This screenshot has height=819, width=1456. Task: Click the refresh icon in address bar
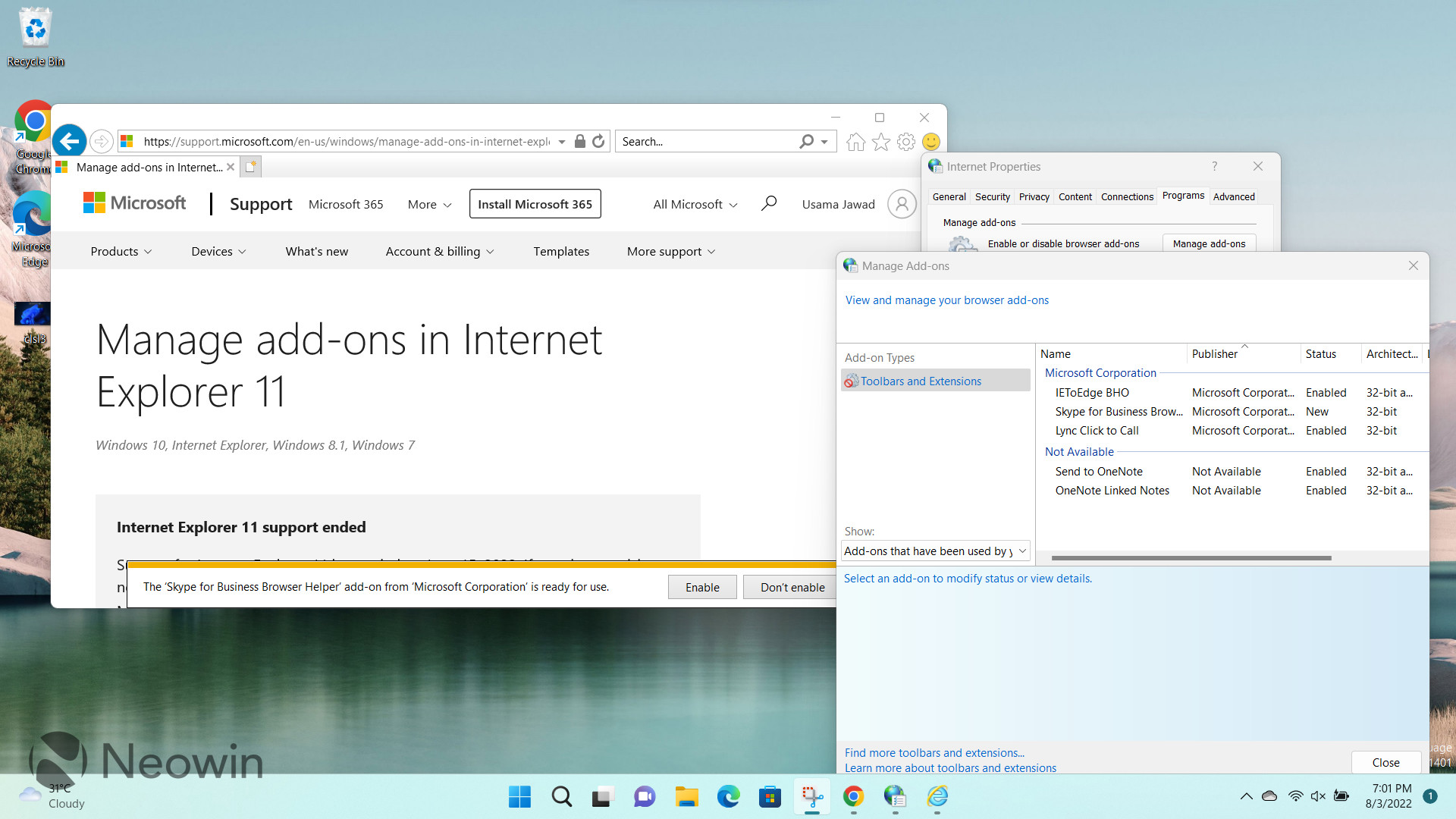tap(598, 141)
